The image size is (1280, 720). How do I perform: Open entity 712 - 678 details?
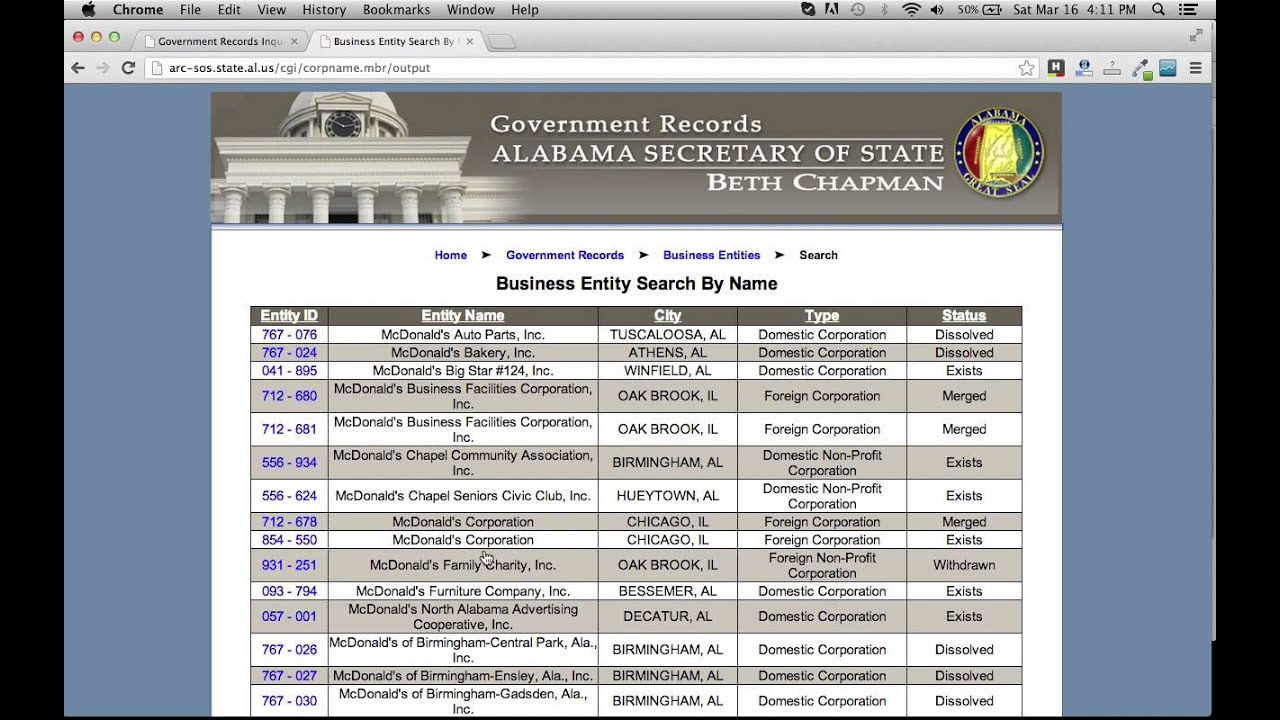click(289, 522)
